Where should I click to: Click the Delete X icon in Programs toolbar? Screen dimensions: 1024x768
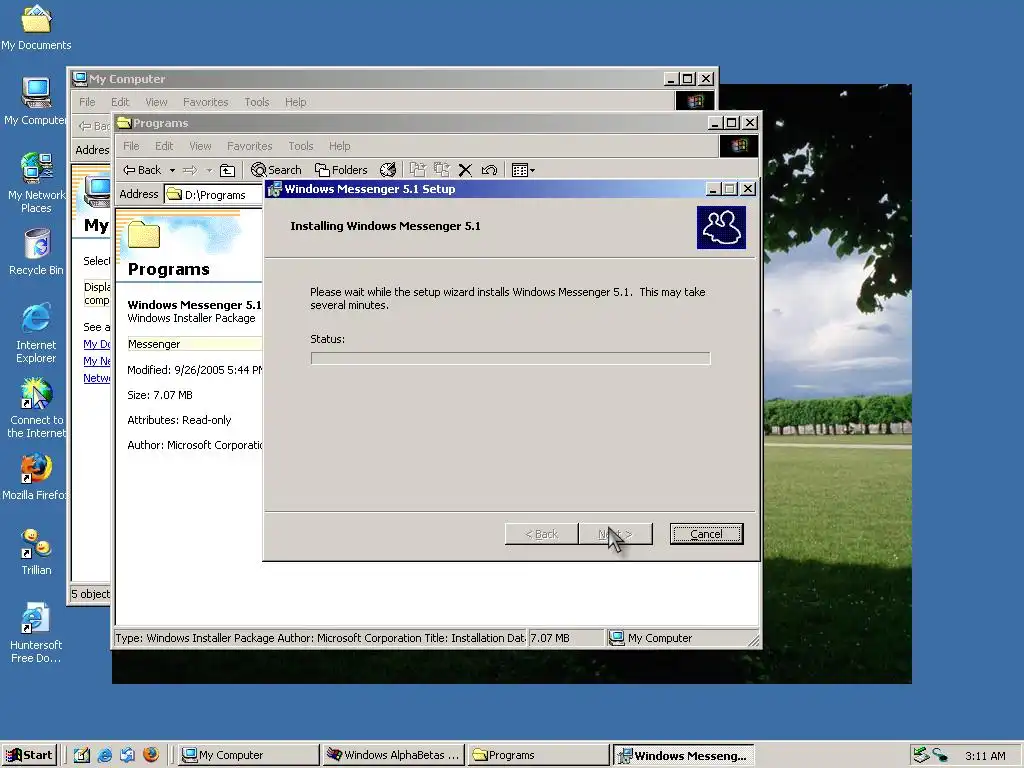pyautogui.click(x=465, y=170)
